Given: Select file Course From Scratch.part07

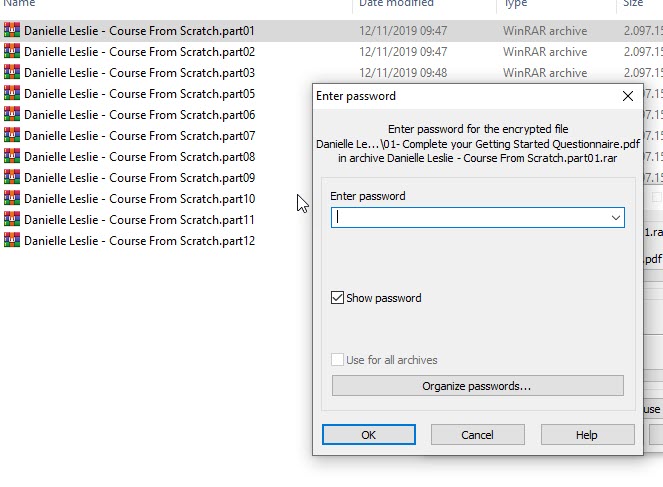Looking at the screenshot, I should (x=140, y=136).
